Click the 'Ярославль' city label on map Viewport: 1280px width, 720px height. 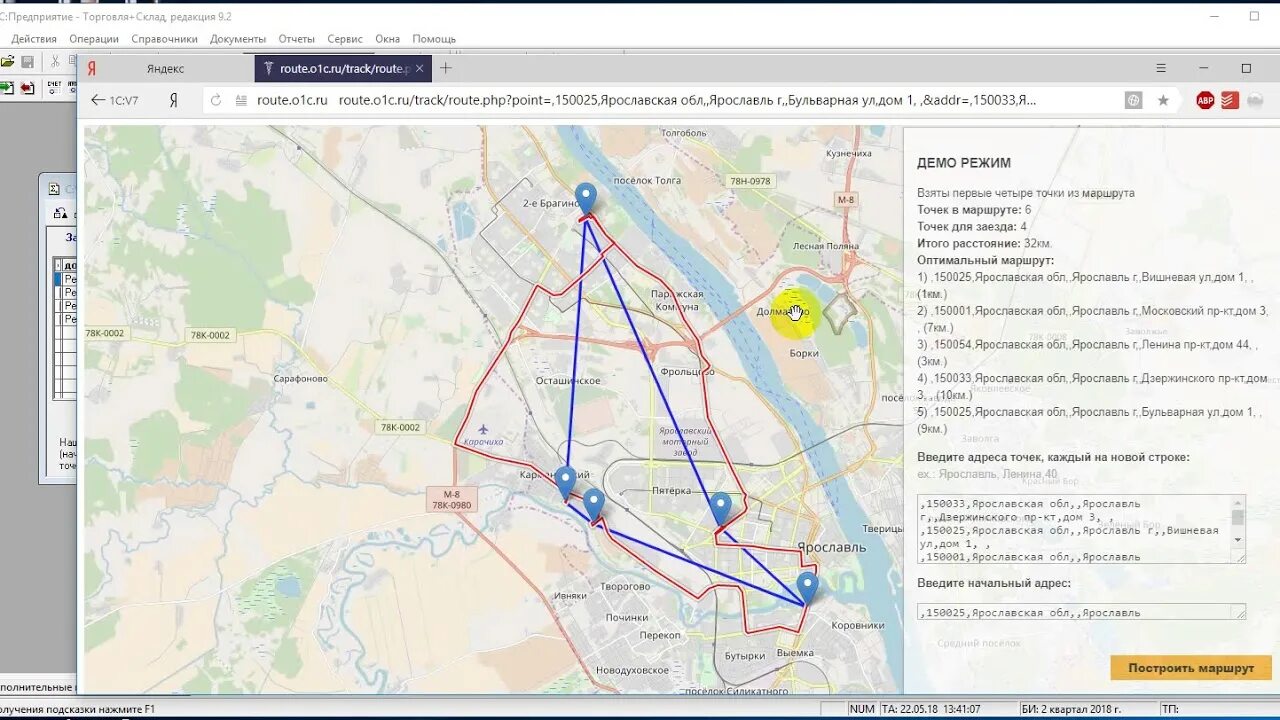coord(831,548)
